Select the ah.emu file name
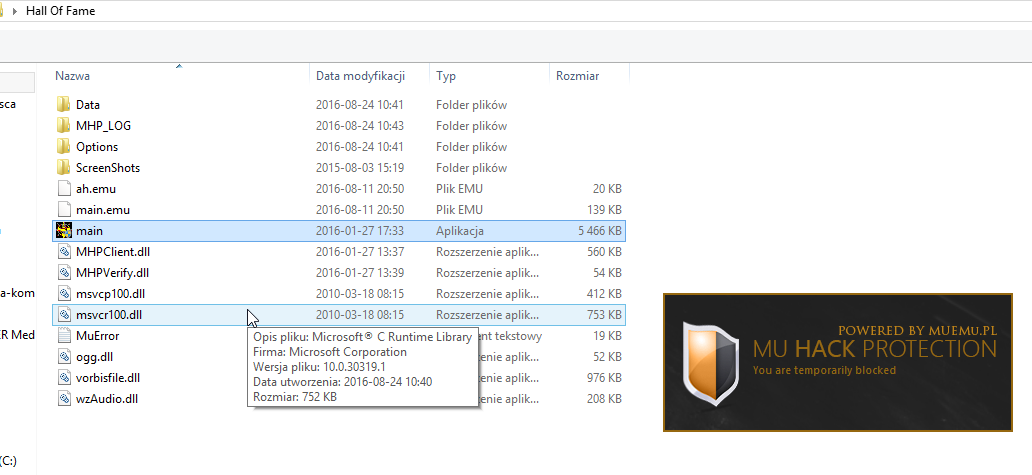The width and height of the screenshot is (1032, 475). pyautogui.click(x=95, y=189)
